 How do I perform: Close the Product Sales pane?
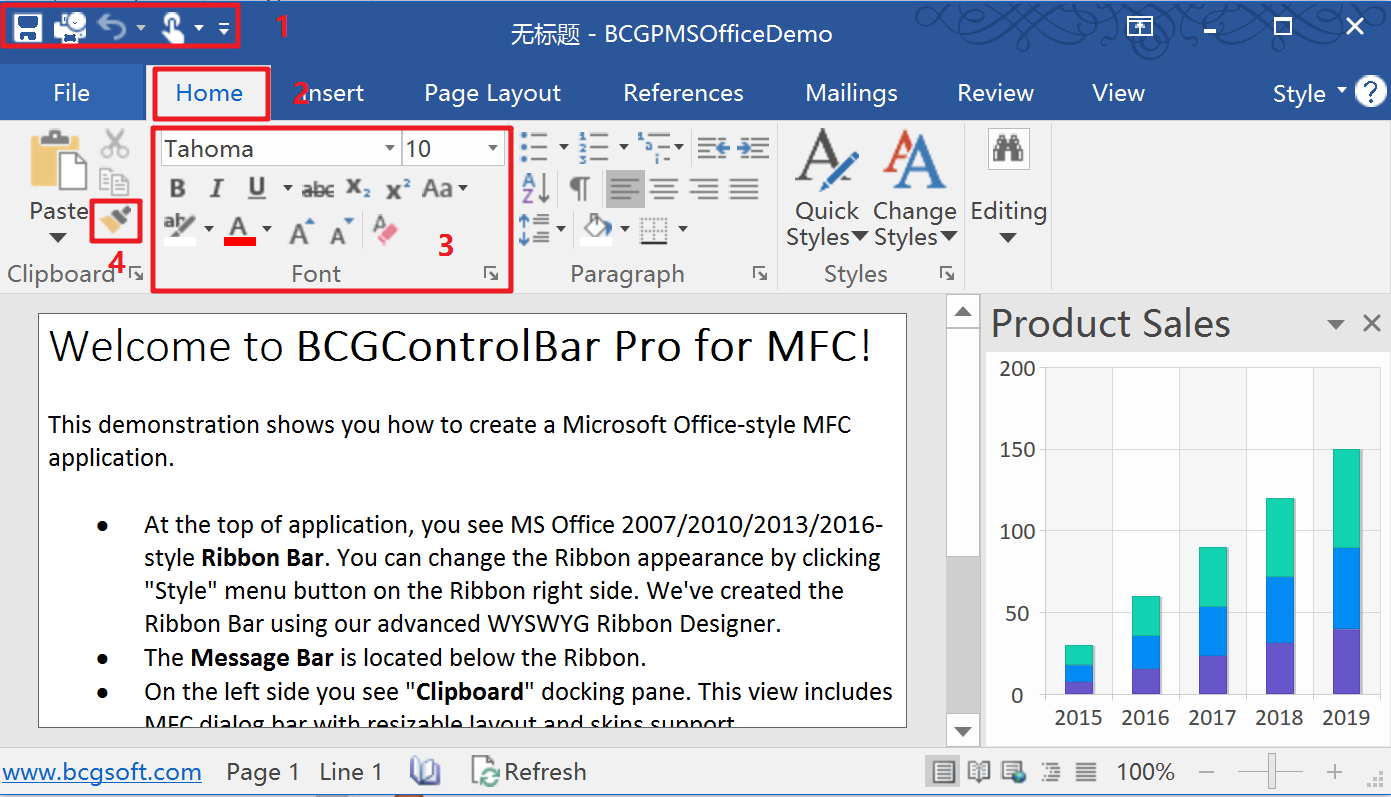tap(1372, 323)
